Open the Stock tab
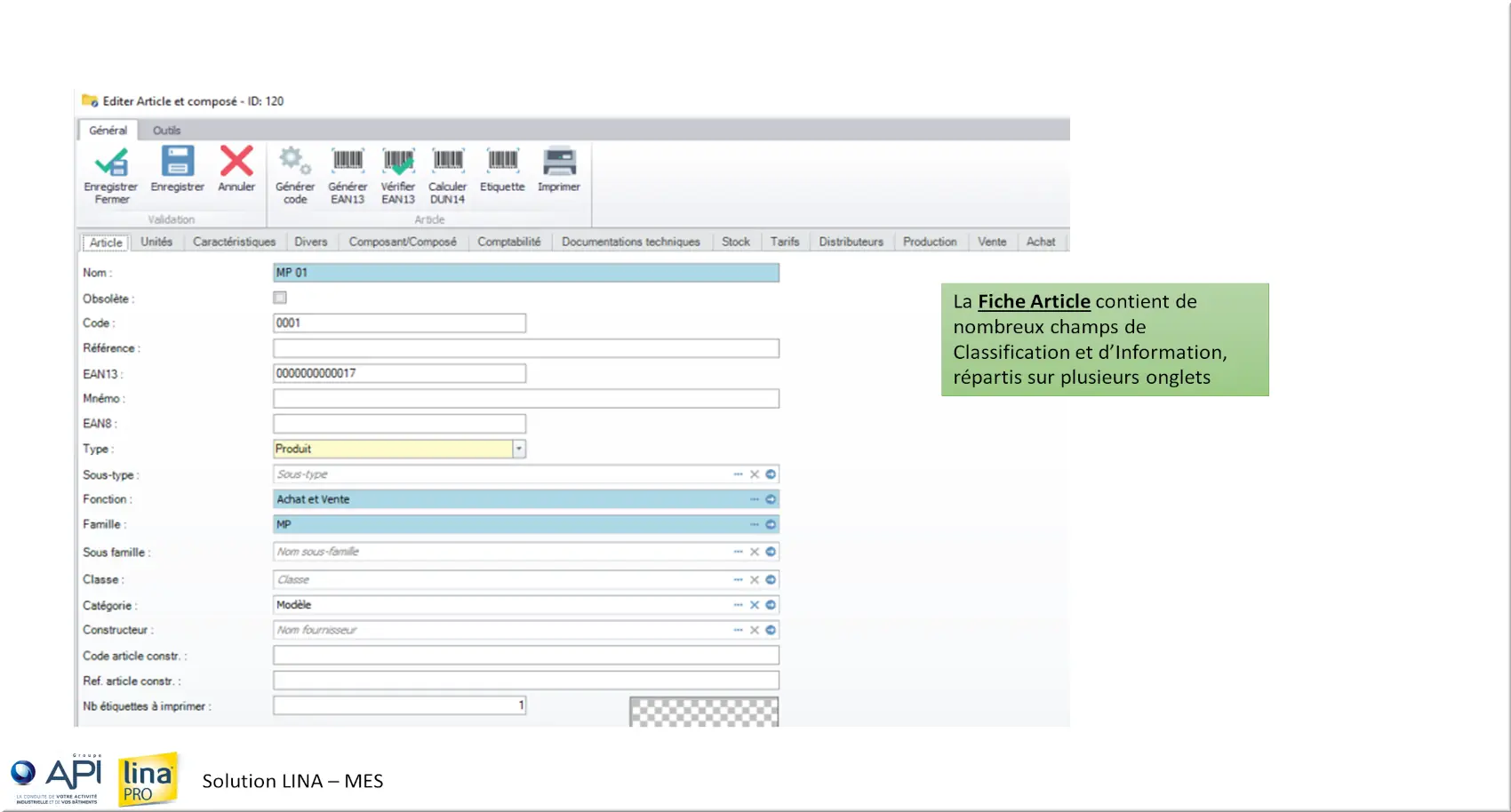Image resolution: width=1511 pixels, height=812 pixels. [736, 242]
